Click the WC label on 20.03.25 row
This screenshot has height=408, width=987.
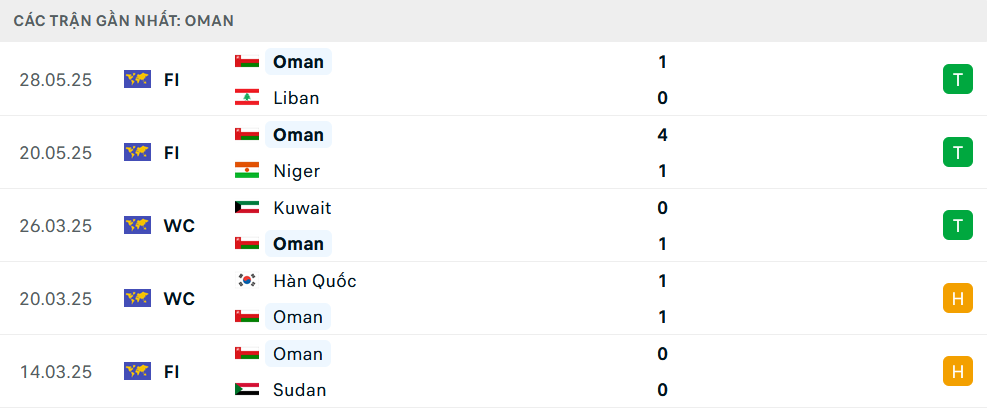tap(179, 298)
